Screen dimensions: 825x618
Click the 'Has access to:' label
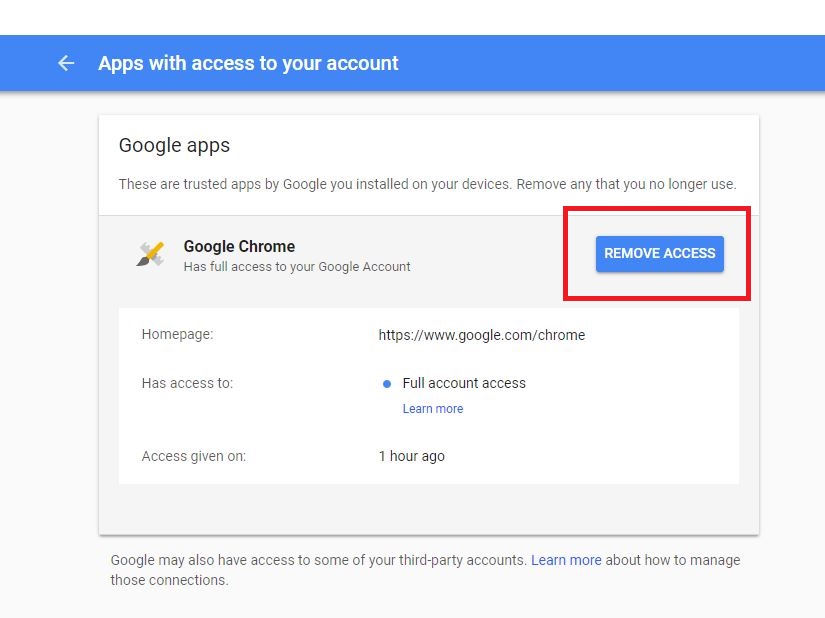(187, 383)
